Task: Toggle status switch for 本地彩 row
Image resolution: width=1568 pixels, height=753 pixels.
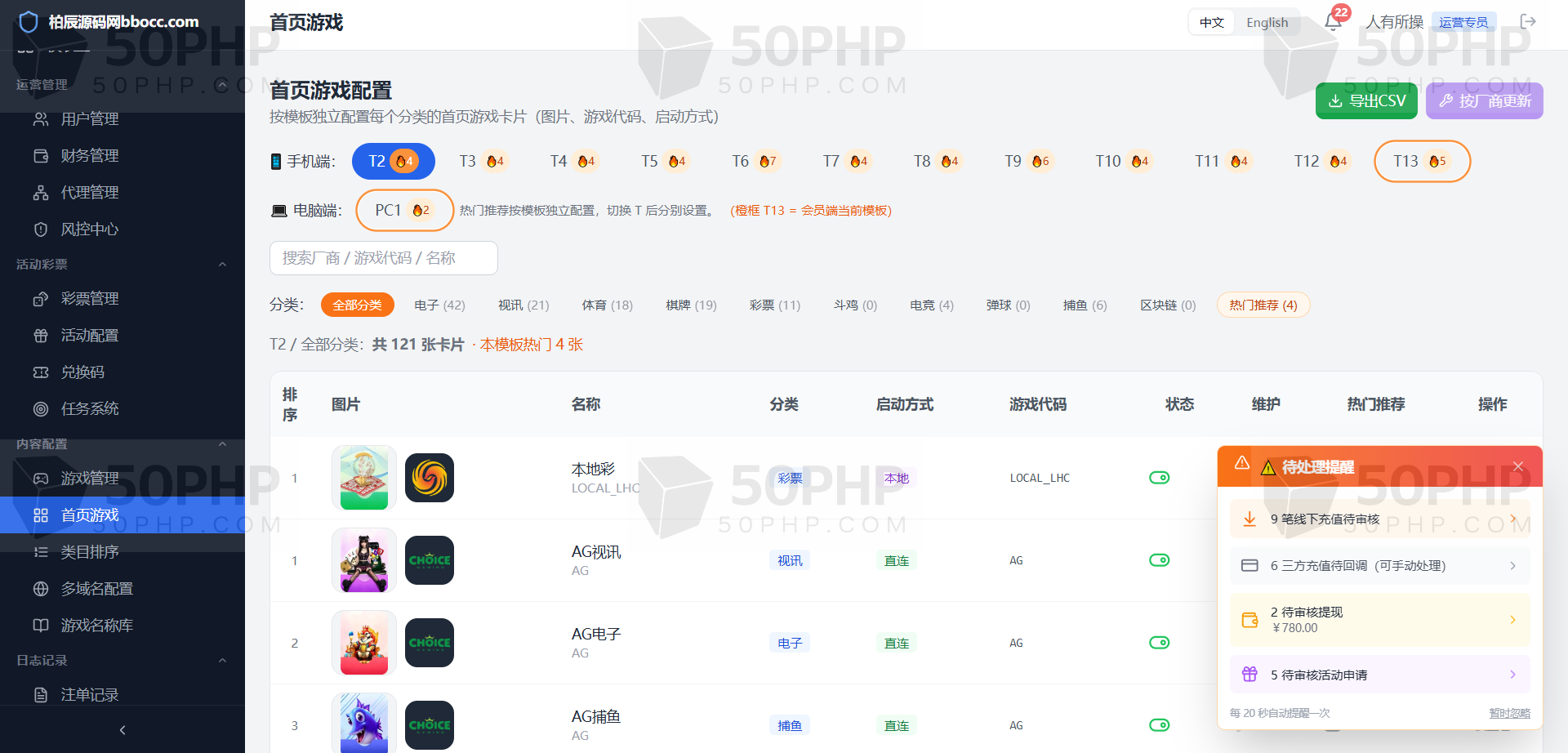Action: point(1160,478)
